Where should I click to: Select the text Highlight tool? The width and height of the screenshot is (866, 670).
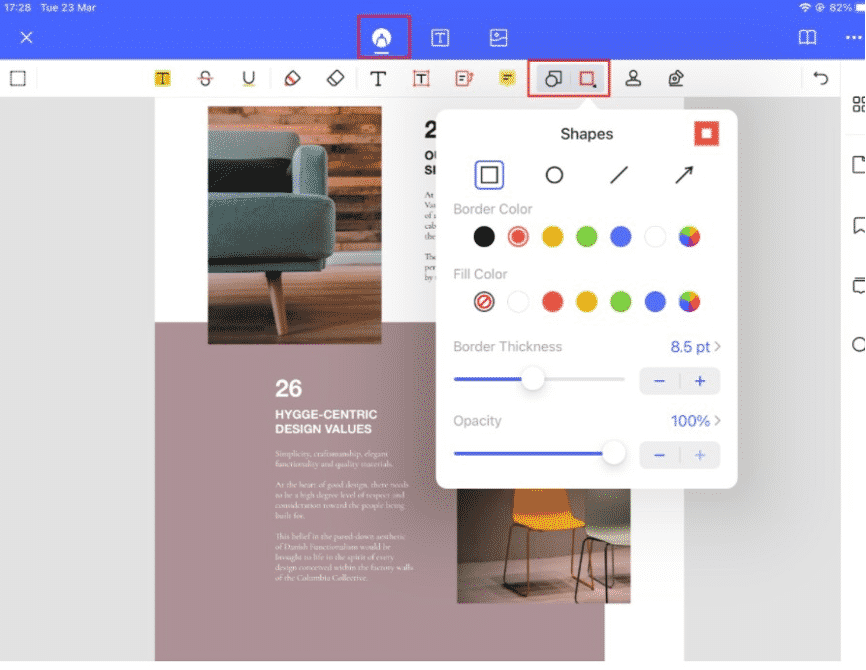tap(162, 77)
